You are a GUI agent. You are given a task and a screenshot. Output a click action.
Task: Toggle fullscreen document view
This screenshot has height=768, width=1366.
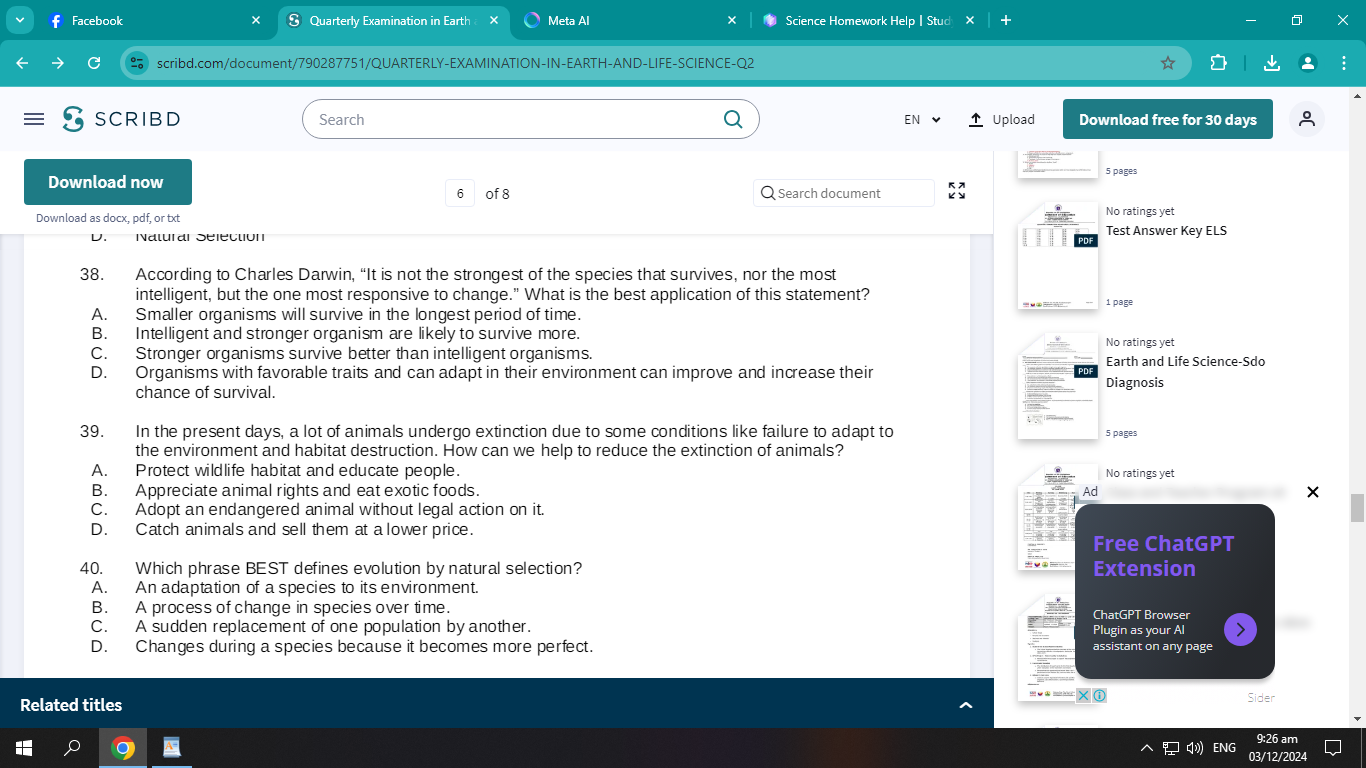coord(957,191)
